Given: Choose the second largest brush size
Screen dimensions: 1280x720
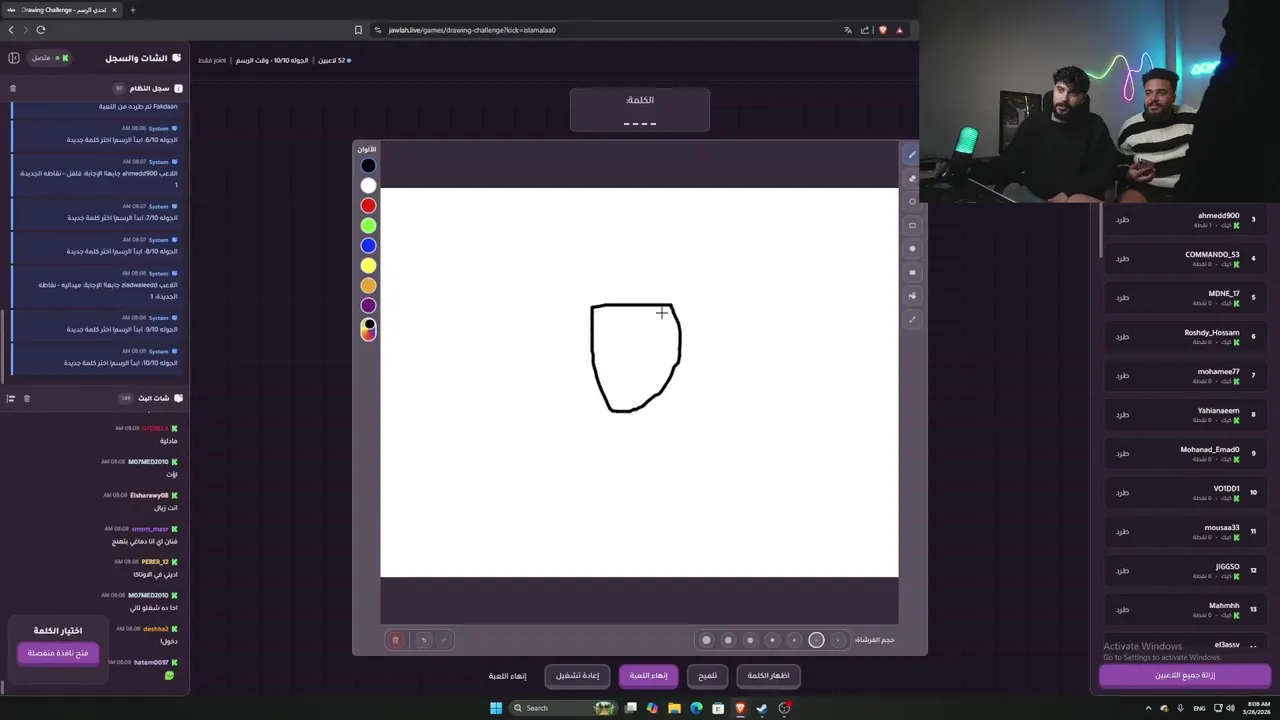Looking at the screenshot, I should (728, 640).
